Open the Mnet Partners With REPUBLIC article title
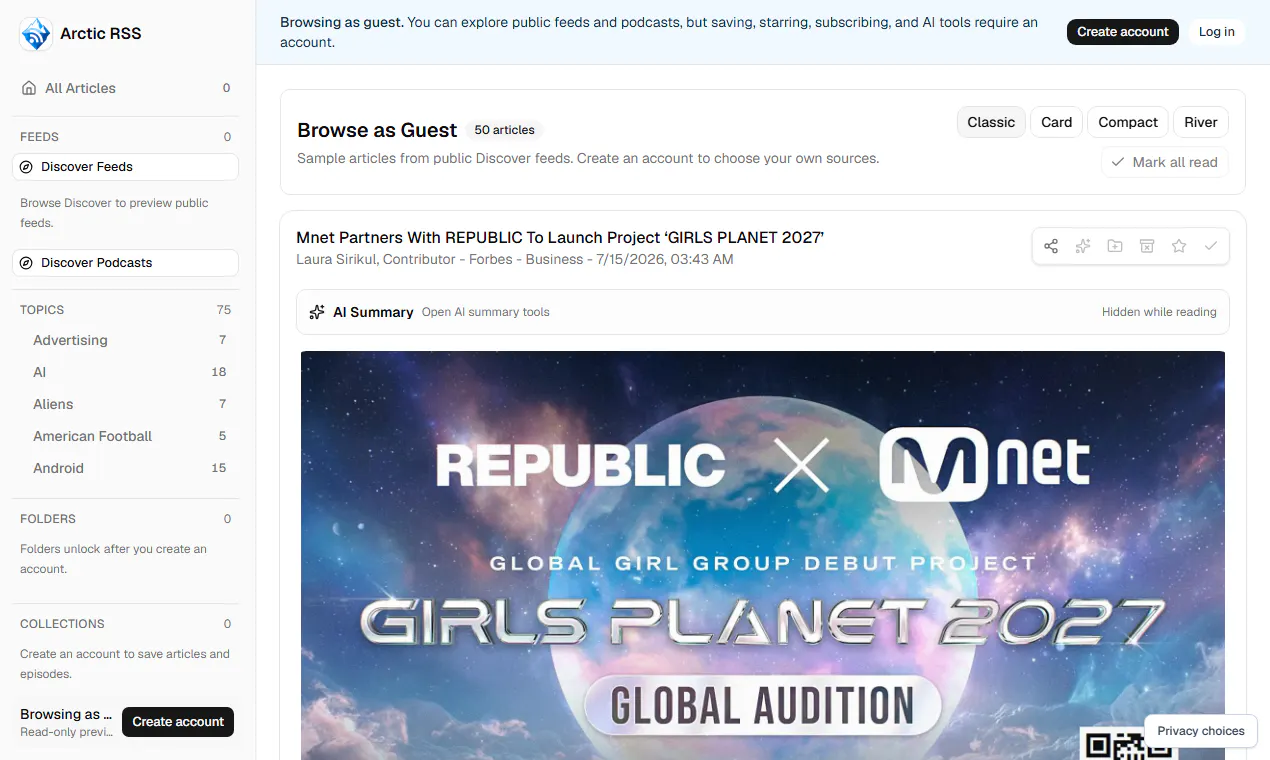The width and height of the screenshot is (1270, 760). pyautogui.click(x=560, y=238)
